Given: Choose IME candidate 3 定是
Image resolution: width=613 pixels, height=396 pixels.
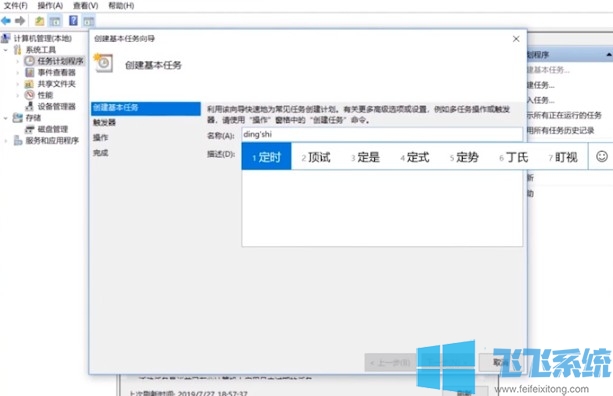Looking at the screenshot, I should point(366,157).
